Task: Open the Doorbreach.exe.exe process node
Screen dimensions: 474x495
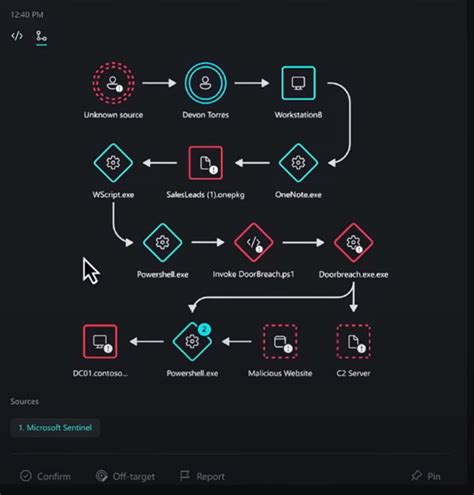Action: [353, 242]
